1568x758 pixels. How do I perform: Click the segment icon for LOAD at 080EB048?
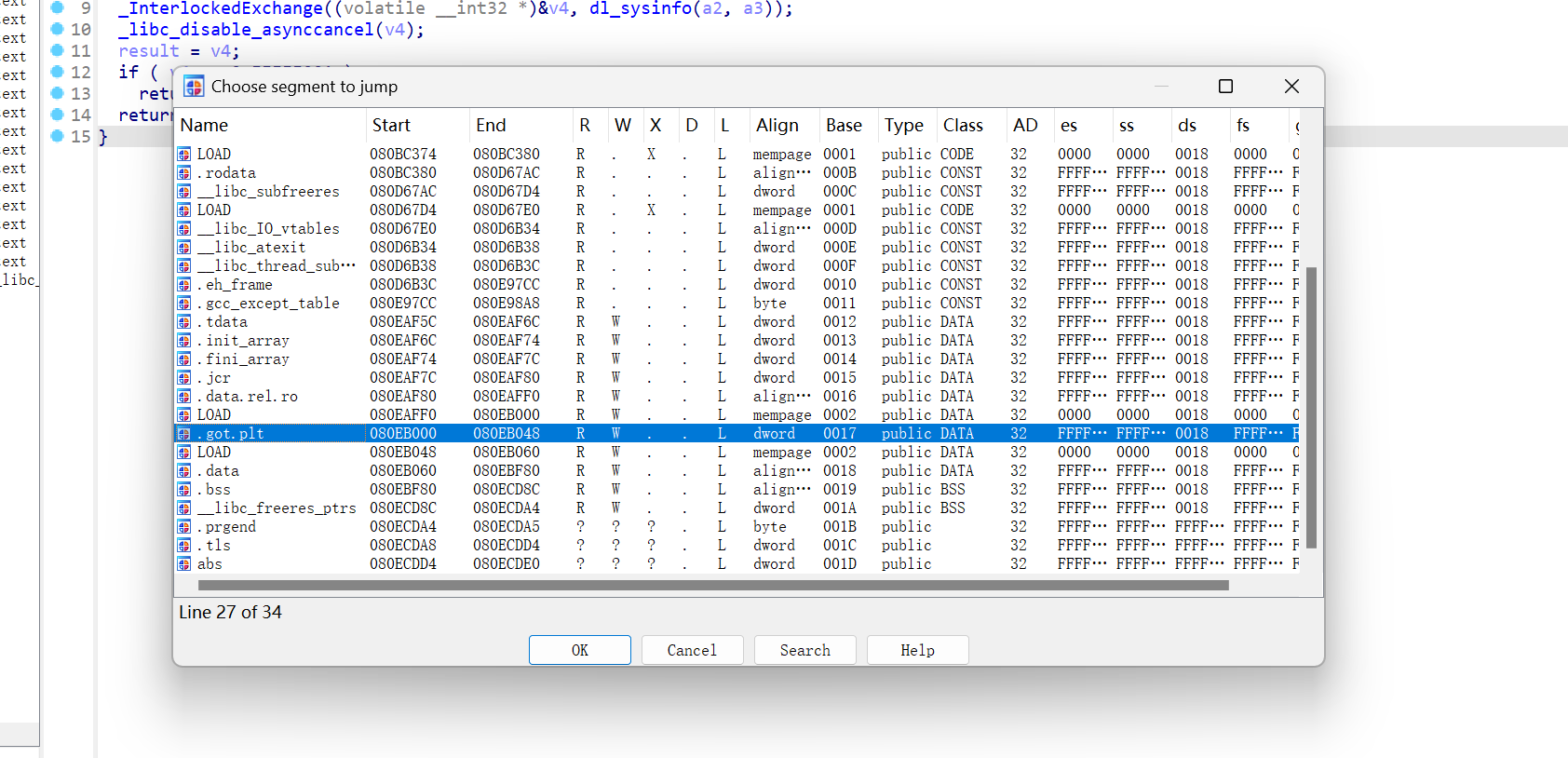tap(184, 452)
